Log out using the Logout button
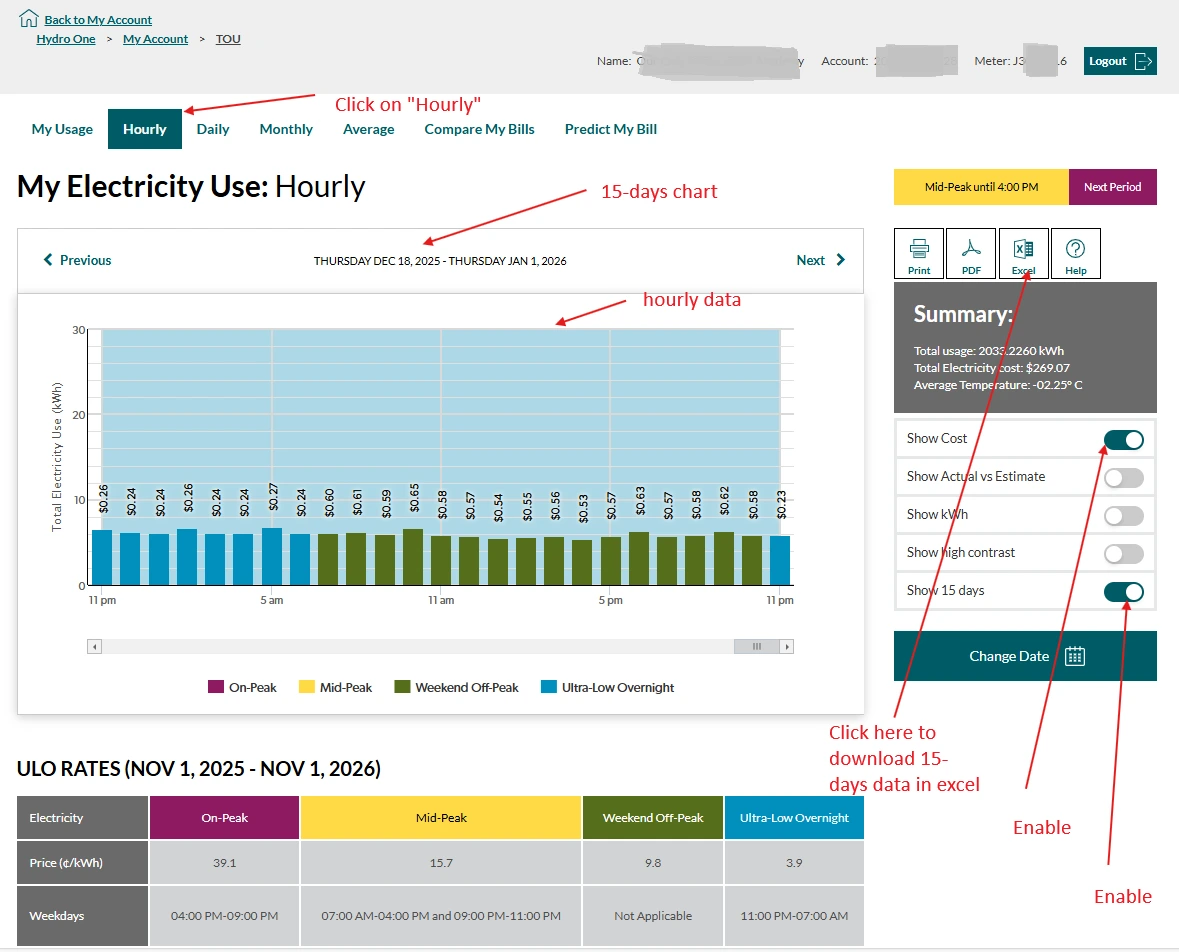The width and height of the screenshot is (1179, 952). click(1119, 61)
